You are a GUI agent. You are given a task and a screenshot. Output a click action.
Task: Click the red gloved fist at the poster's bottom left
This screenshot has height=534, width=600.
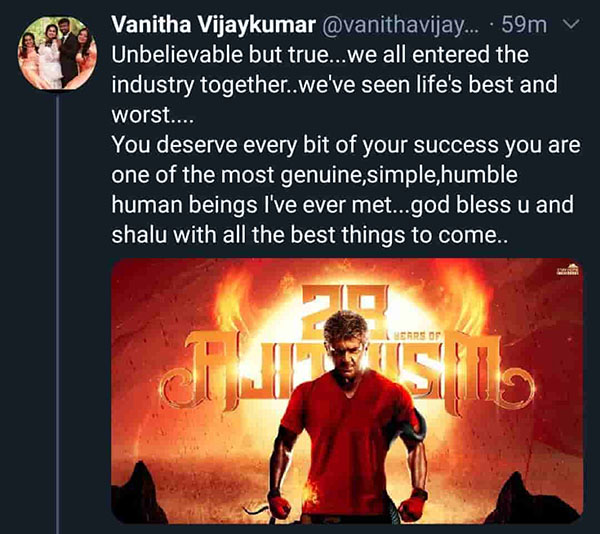(279, 504)
